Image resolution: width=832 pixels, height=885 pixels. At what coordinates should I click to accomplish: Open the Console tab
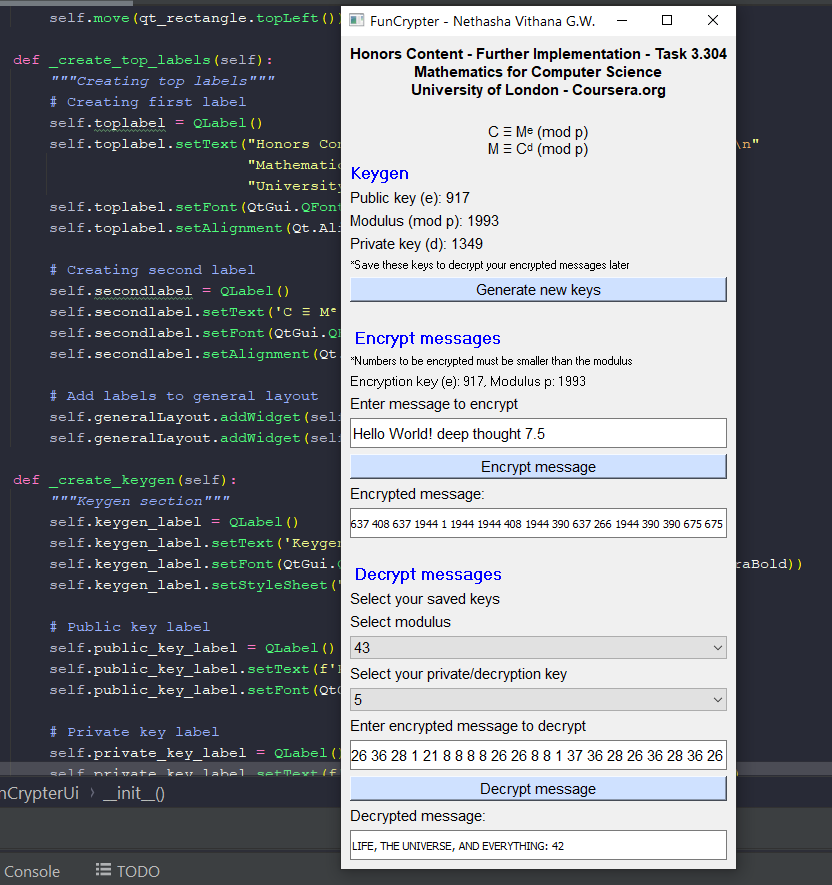(x=30, y=871)
